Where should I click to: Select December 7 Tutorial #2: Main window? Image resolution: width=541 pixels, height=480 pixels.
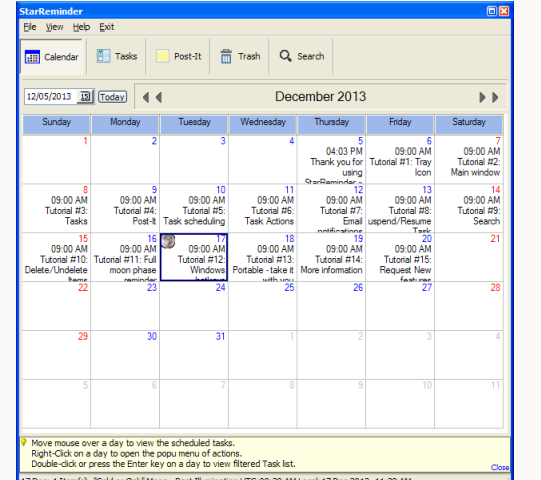pos(469,159)
